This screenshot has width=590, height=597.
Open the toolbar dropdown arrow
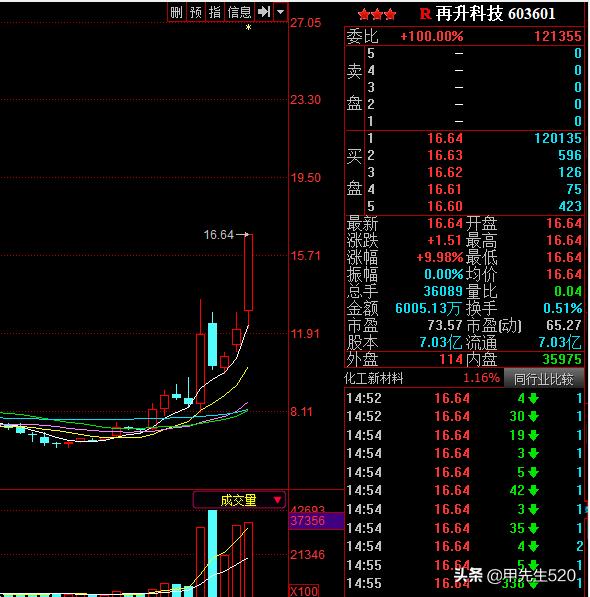(281, 12)
